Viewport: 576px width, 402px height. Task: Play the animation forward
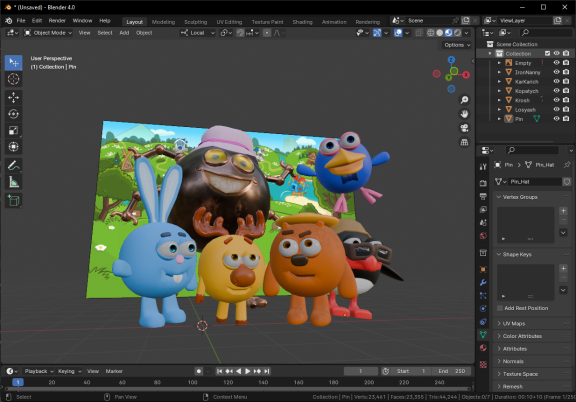click(x=248, y=371)
